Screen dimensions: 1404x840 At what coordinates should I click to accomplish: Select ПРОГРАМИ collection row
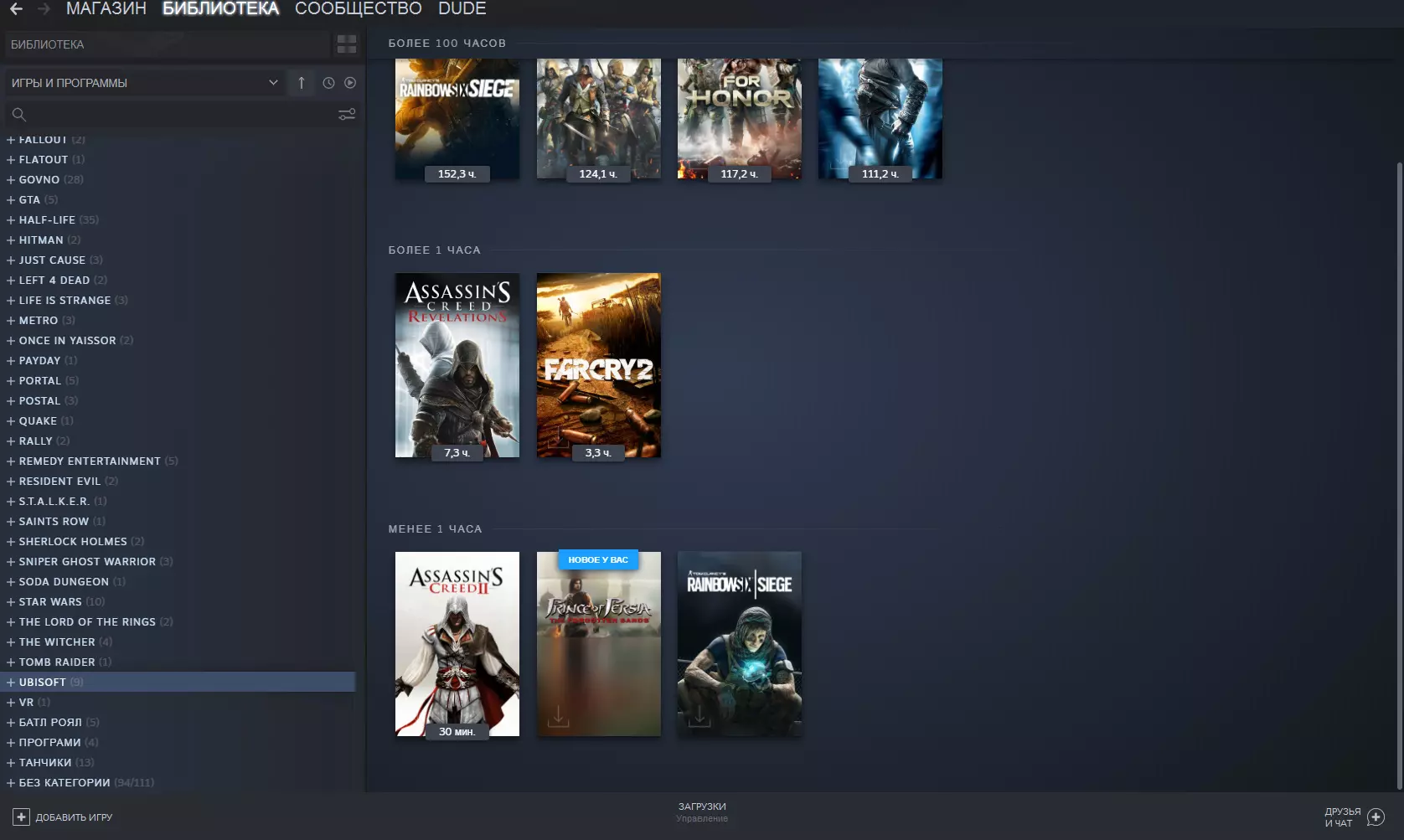tap(178, 742)
